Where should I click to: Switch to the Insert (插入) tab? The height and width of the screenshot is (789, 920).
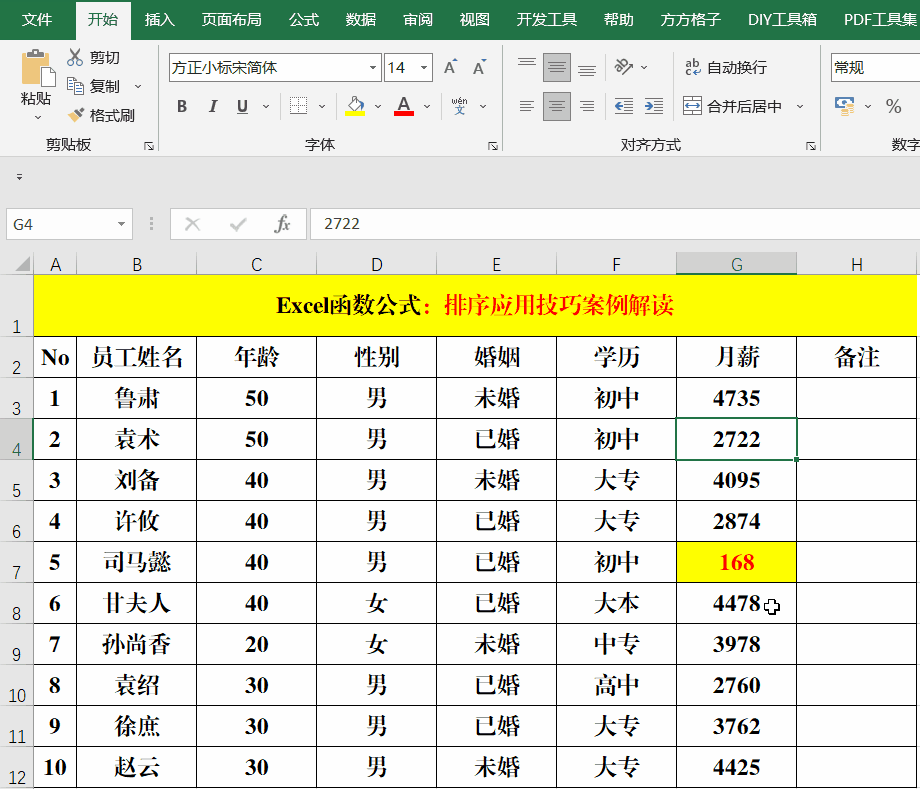coord(160,20)
